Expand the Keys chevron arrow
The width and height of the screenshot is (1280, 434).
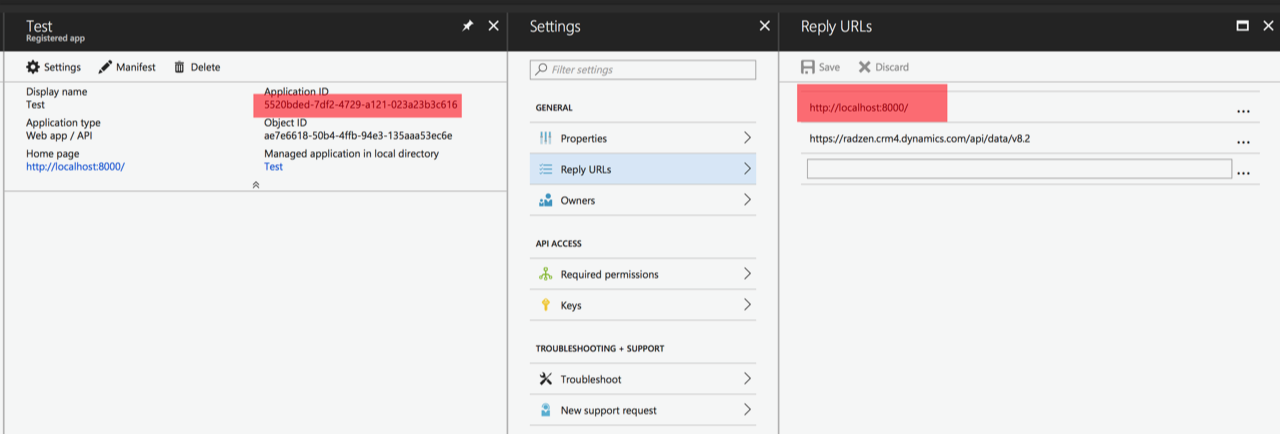tap(746, 305)
